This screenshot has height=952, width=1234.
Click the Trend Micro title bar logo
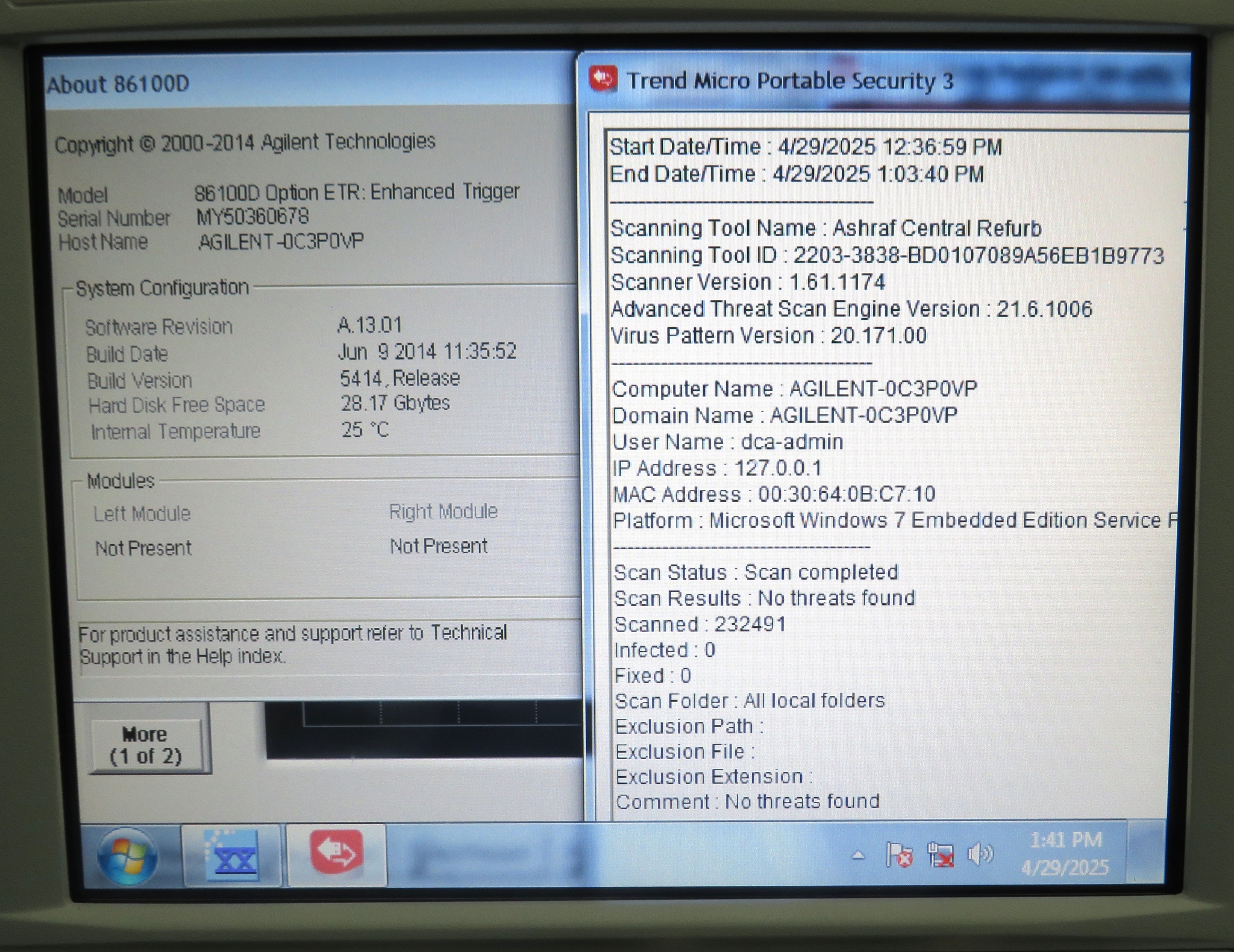603,79
